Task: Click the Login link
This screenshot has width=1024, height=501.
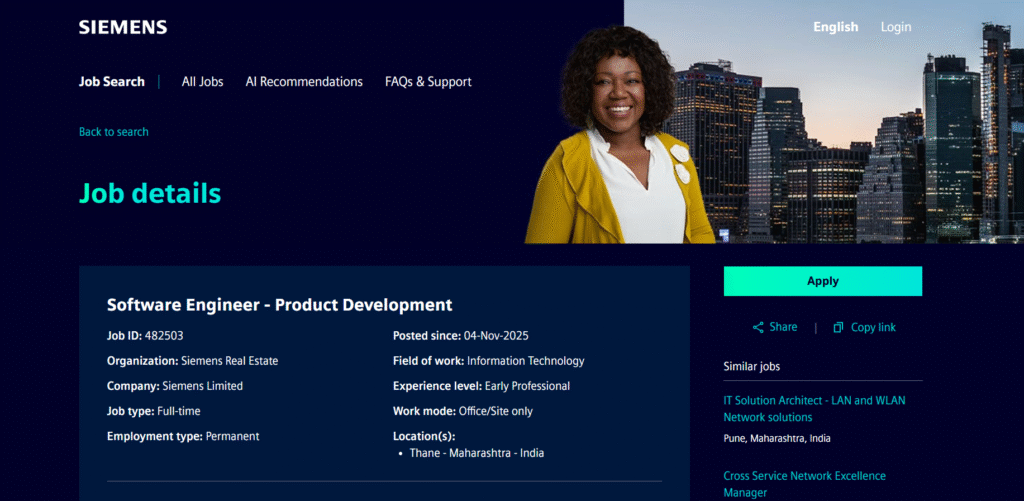Action: click(x=895, y=27)
